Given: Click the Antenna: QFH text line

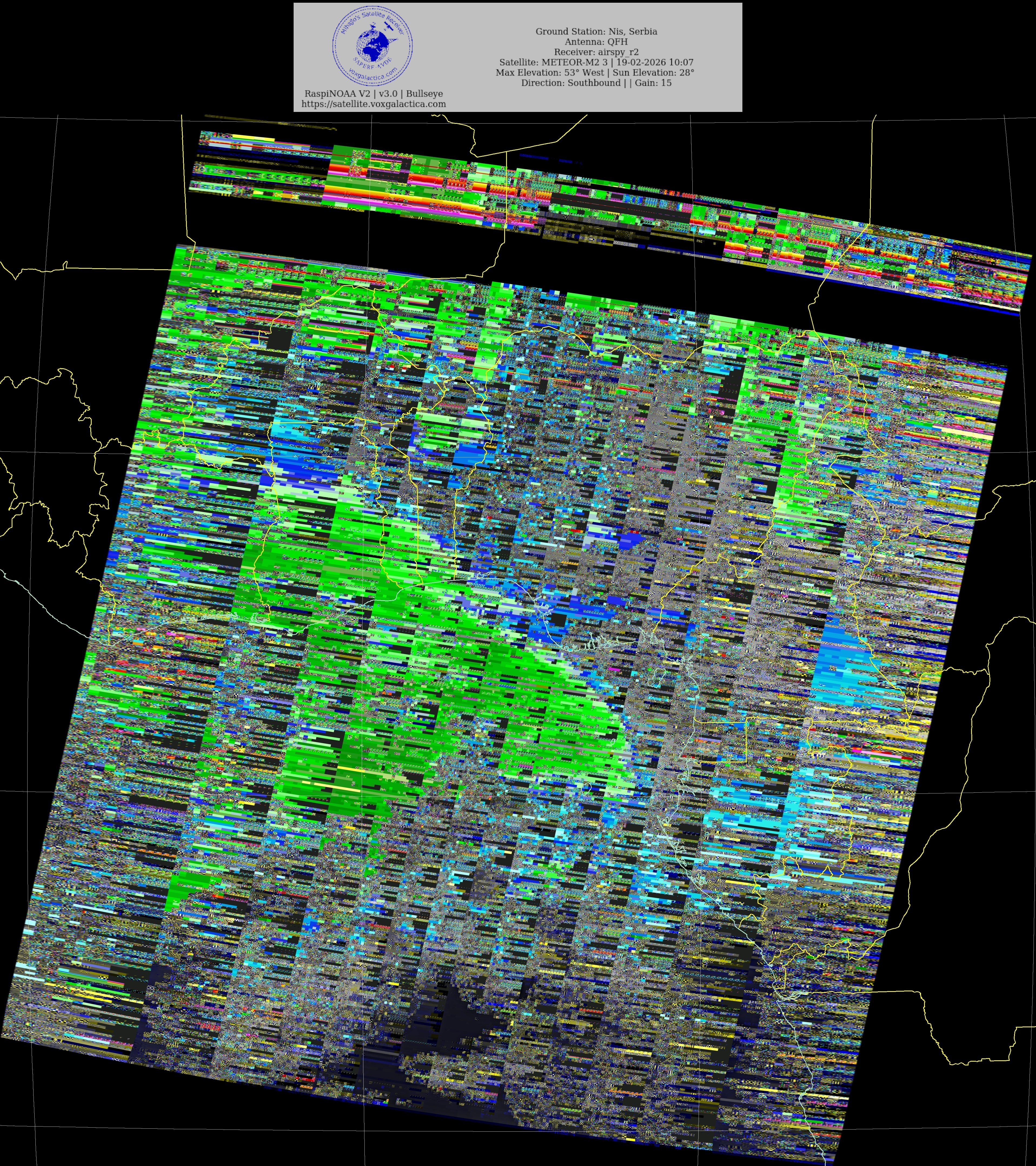Looking at the screenshot, I should 596,42.
